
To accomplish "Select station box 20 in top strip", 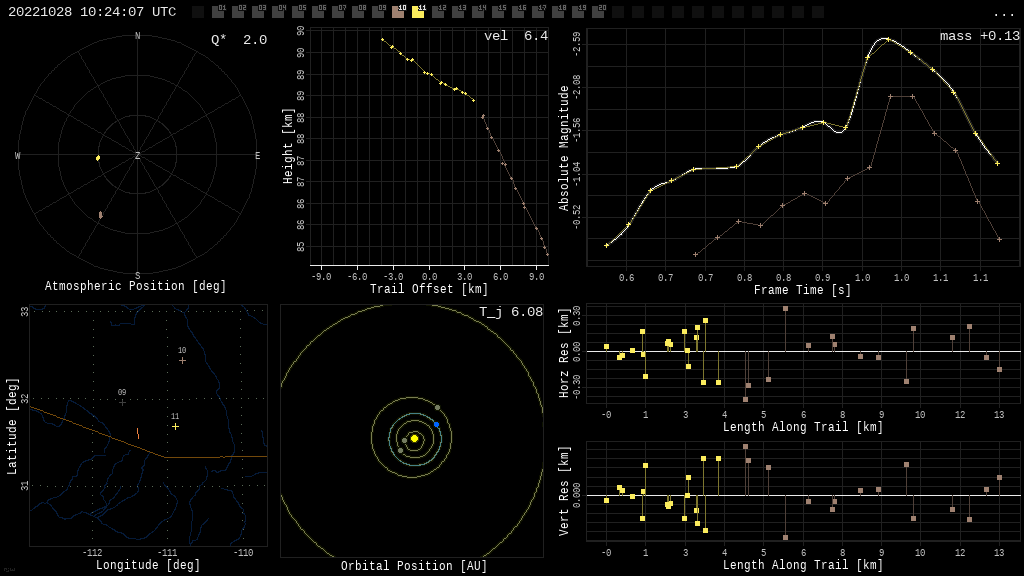I will coord(597,12).
